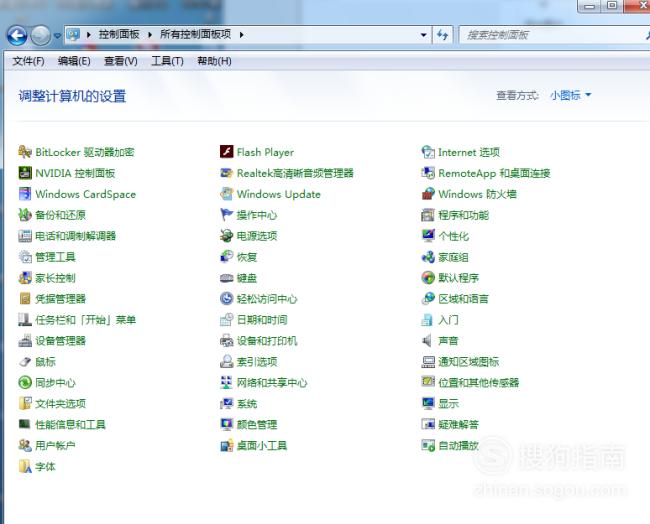Image resolution: width=650 pixels, height=524 pixels.
Task: Open the 显示 monitor icon
Action: 428,403
